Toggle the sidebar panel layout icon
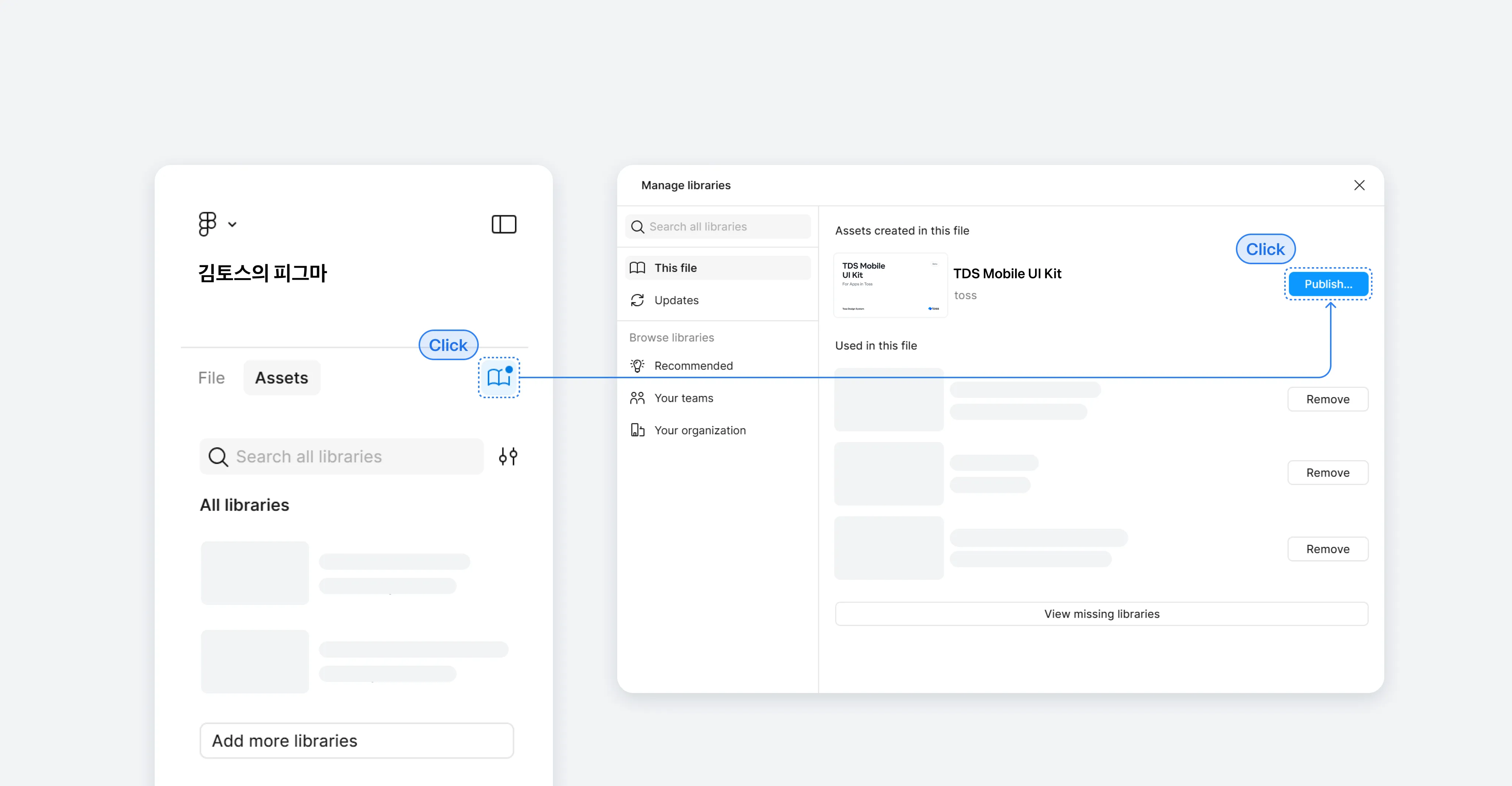Viewport: 1512px width, 786px height. click(504, 224)
